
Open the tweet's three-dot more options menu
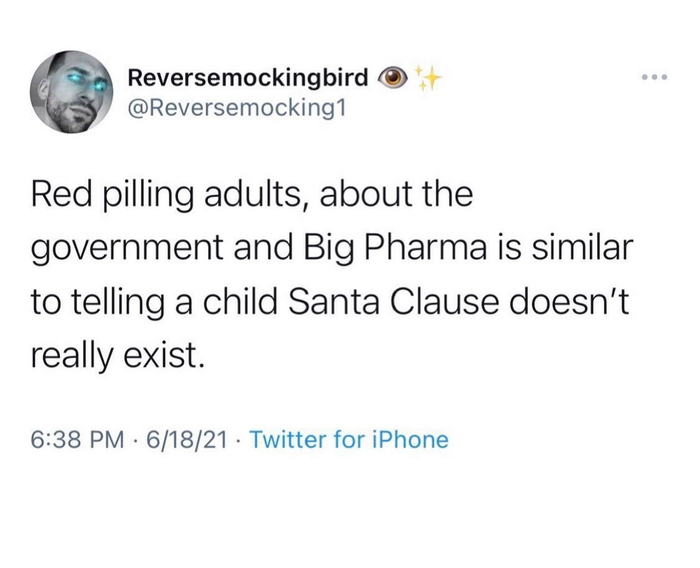point(653,77)
